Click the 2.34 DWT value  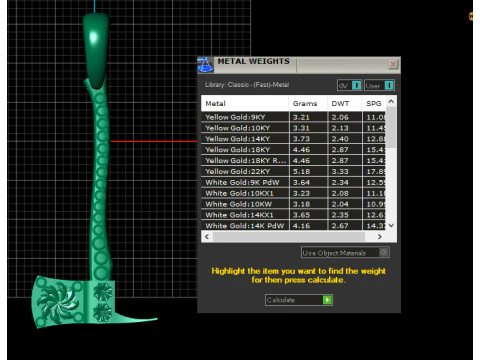point(340,182)
